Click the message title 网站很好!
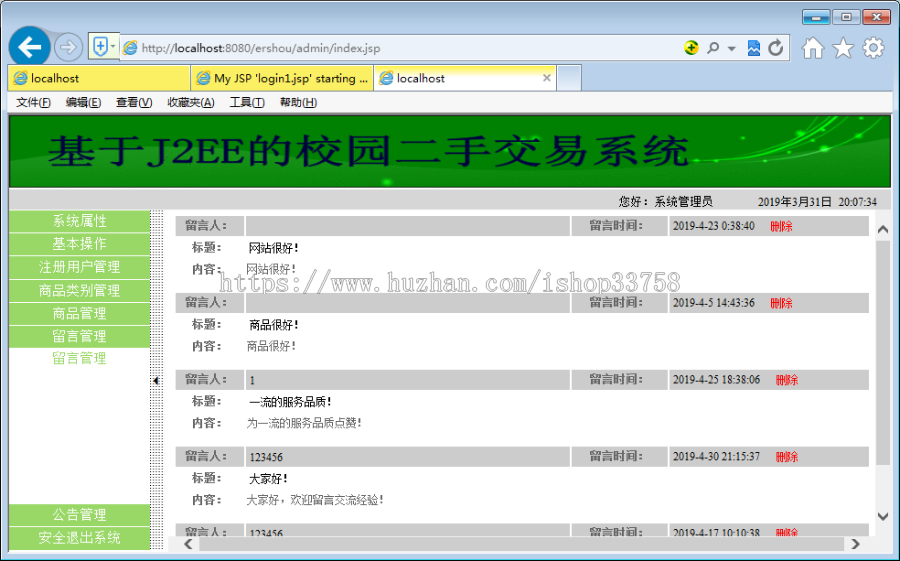Image resolution: width=900 pixels, height=561 pixels. point(273,248)
